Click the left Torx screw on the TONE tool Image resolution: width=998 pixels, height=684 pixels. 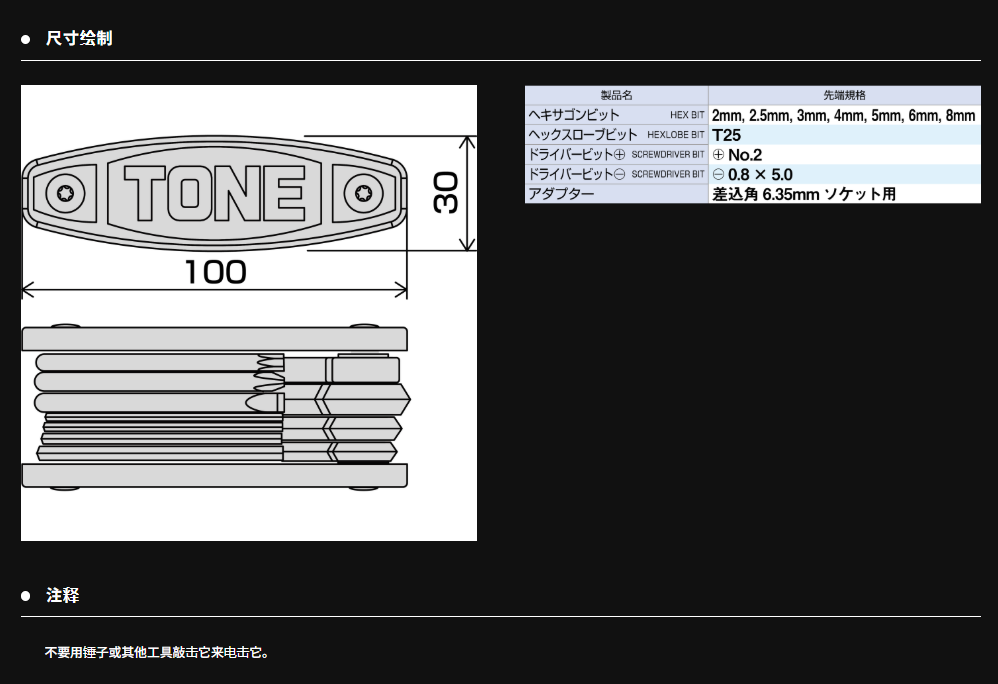click(66, 192)
